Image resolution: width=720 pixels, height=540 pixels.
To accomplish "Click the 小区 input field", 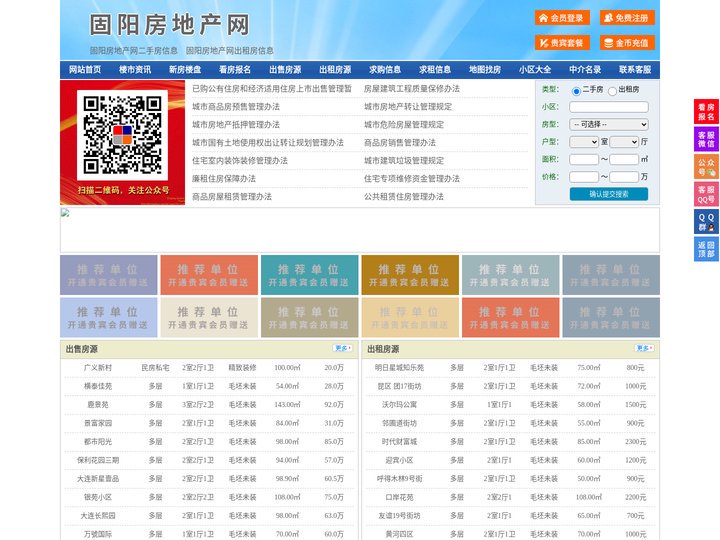I will tap(609, 107).
